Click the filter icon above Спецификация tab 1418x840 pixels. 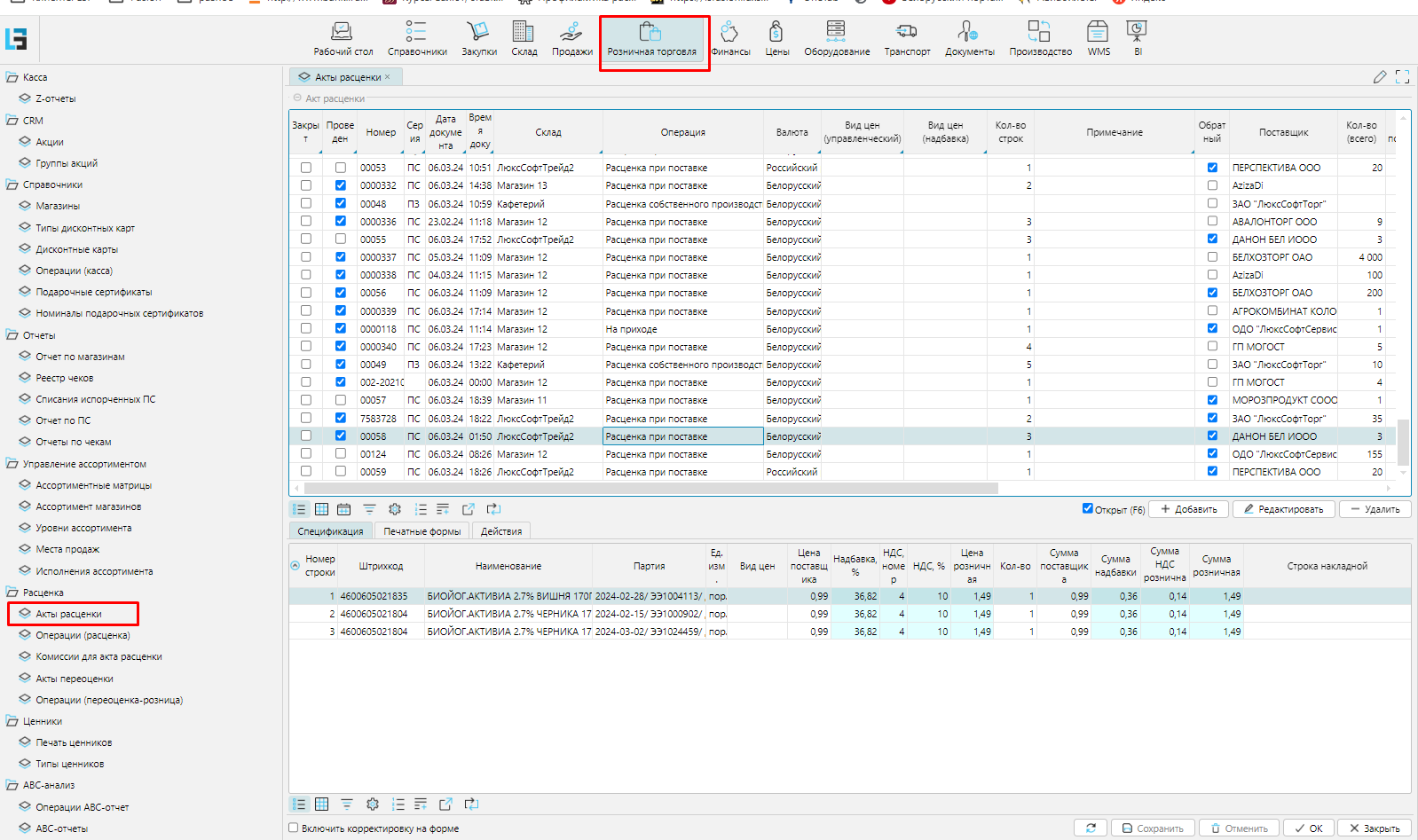point(369,509)
